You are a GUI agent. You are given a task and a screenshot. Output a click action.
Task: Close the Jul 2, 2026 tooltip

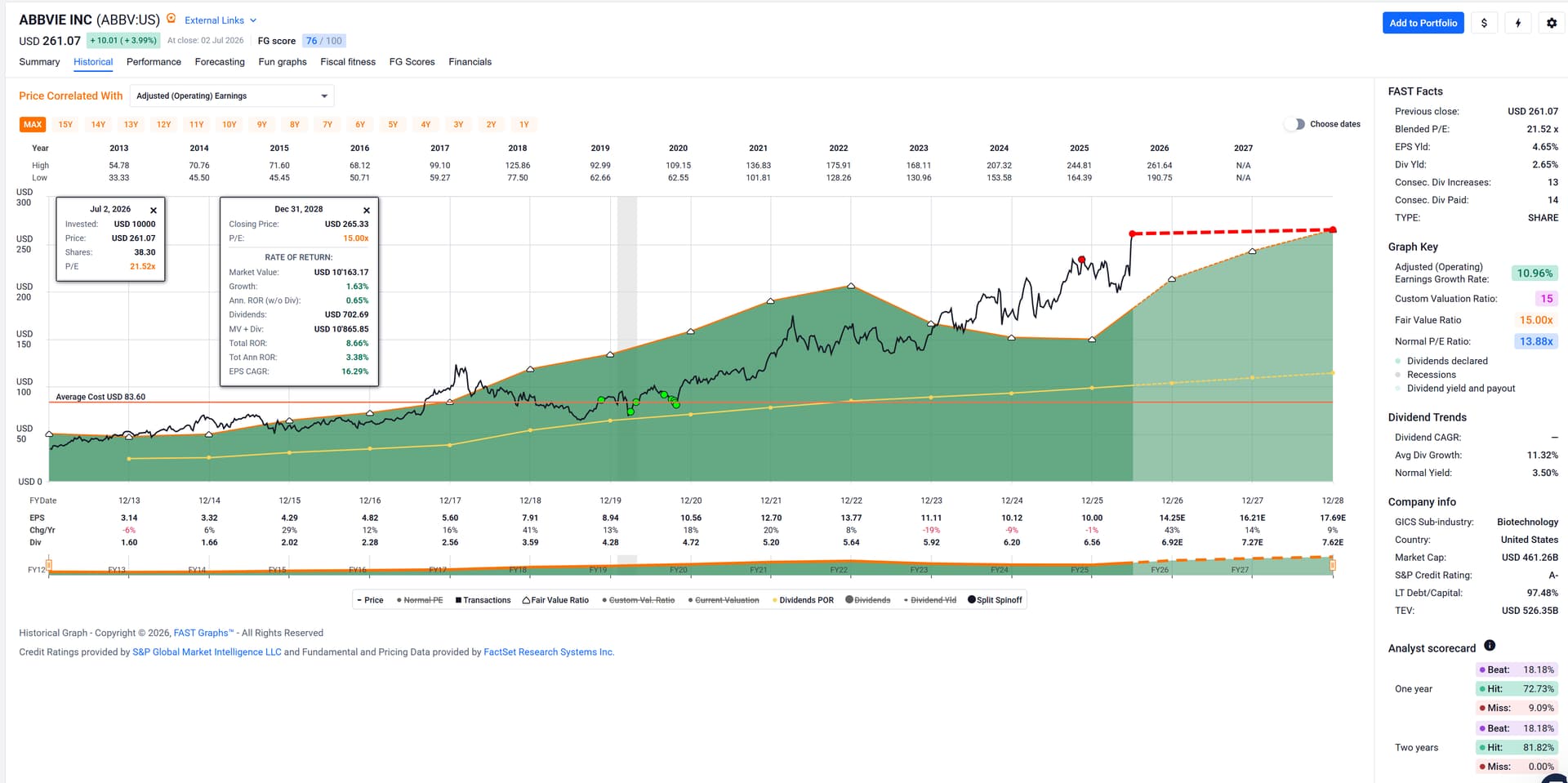(x=154, y=210)
